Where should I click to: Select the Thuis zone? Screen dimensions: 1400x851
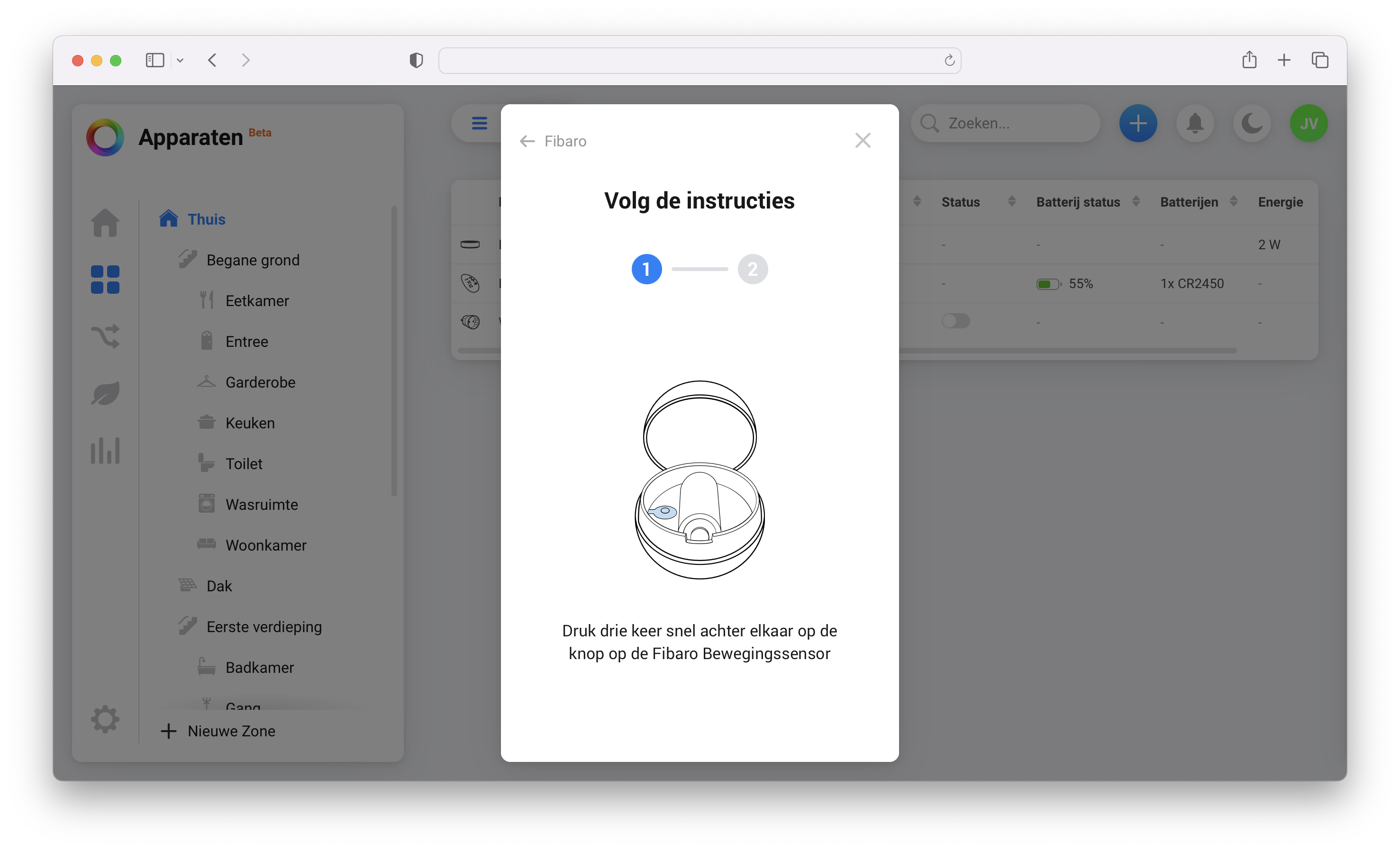pos(192,219)
